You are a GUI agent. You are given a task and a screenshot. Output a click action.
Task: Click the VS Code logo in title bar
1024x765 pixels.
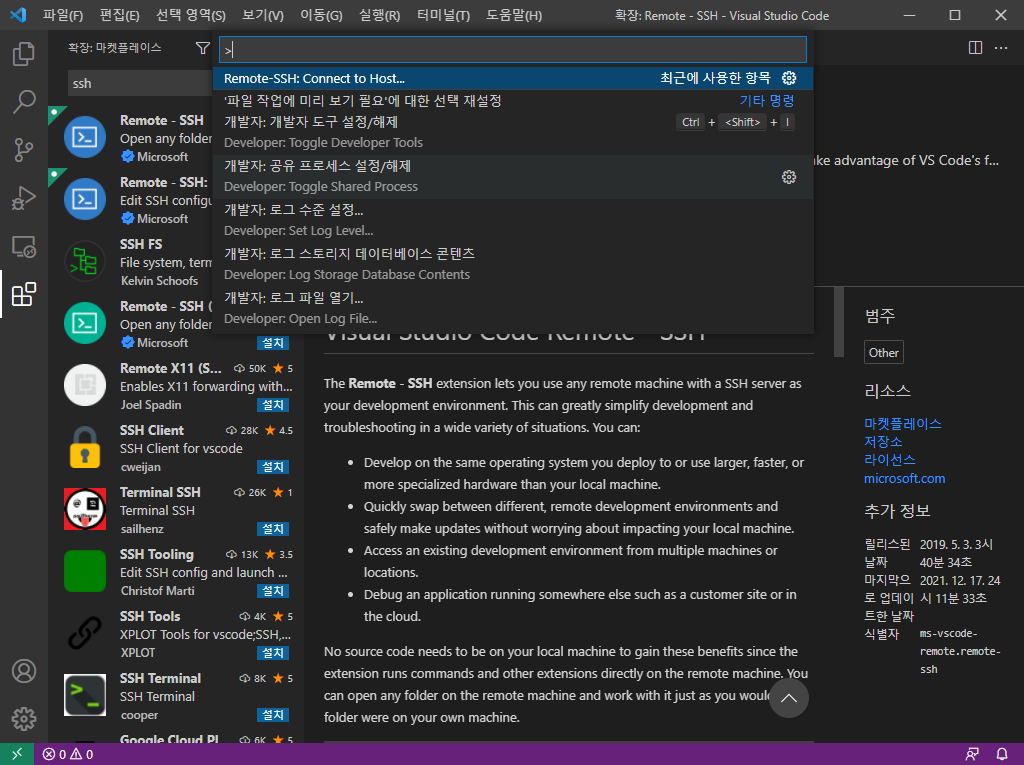[18, 14]
